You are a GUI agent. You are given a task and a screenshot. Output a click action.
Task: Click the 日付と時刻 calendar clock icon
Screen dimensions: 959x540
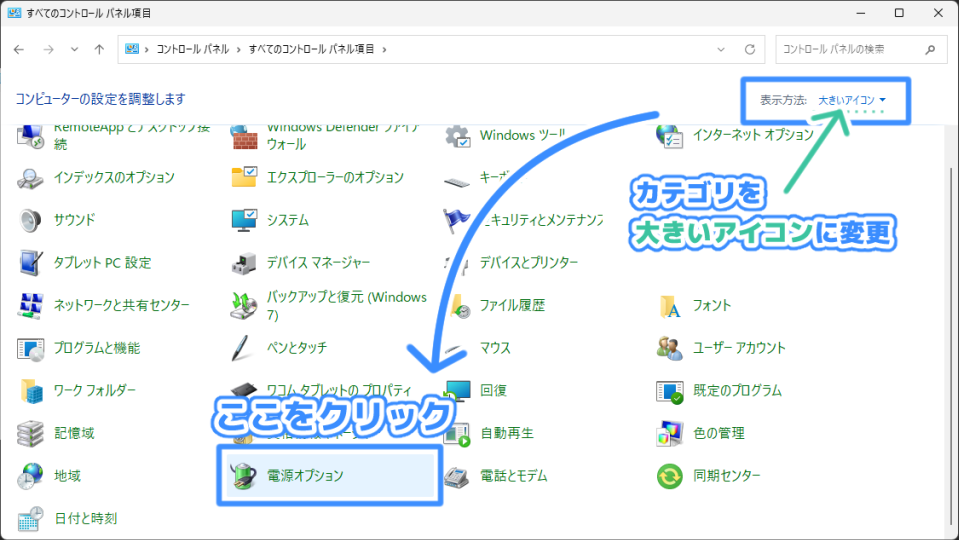coord(30,519)
